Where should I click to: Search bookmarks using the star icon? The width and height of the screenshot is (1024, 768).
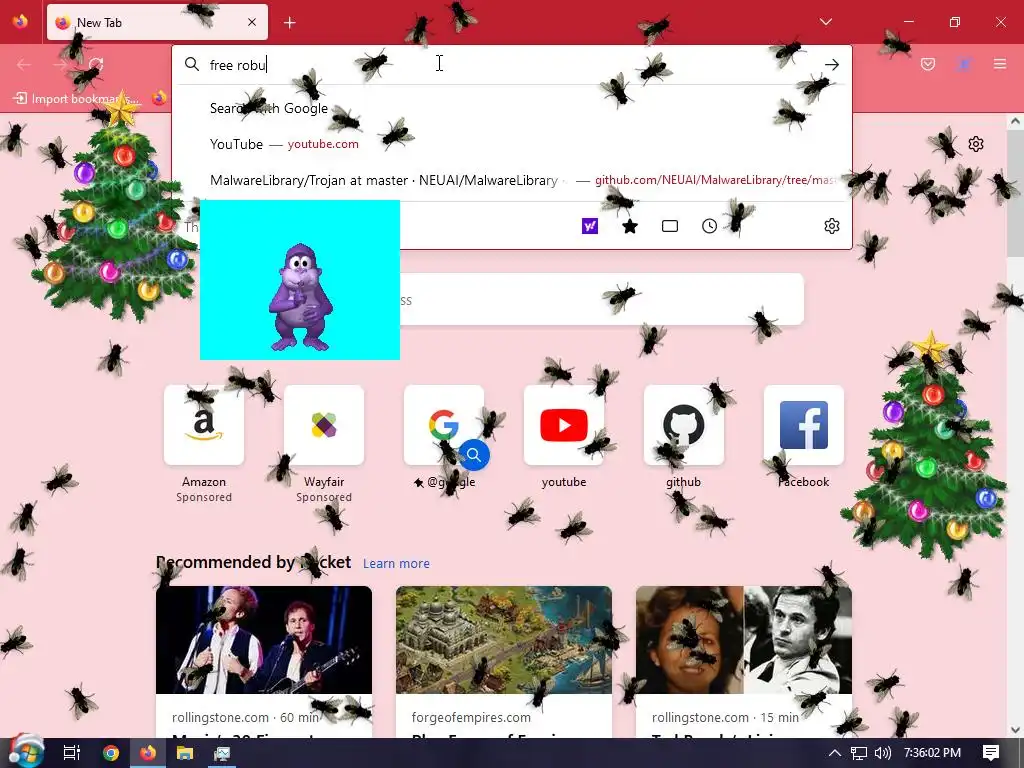(x=630, y=226)
